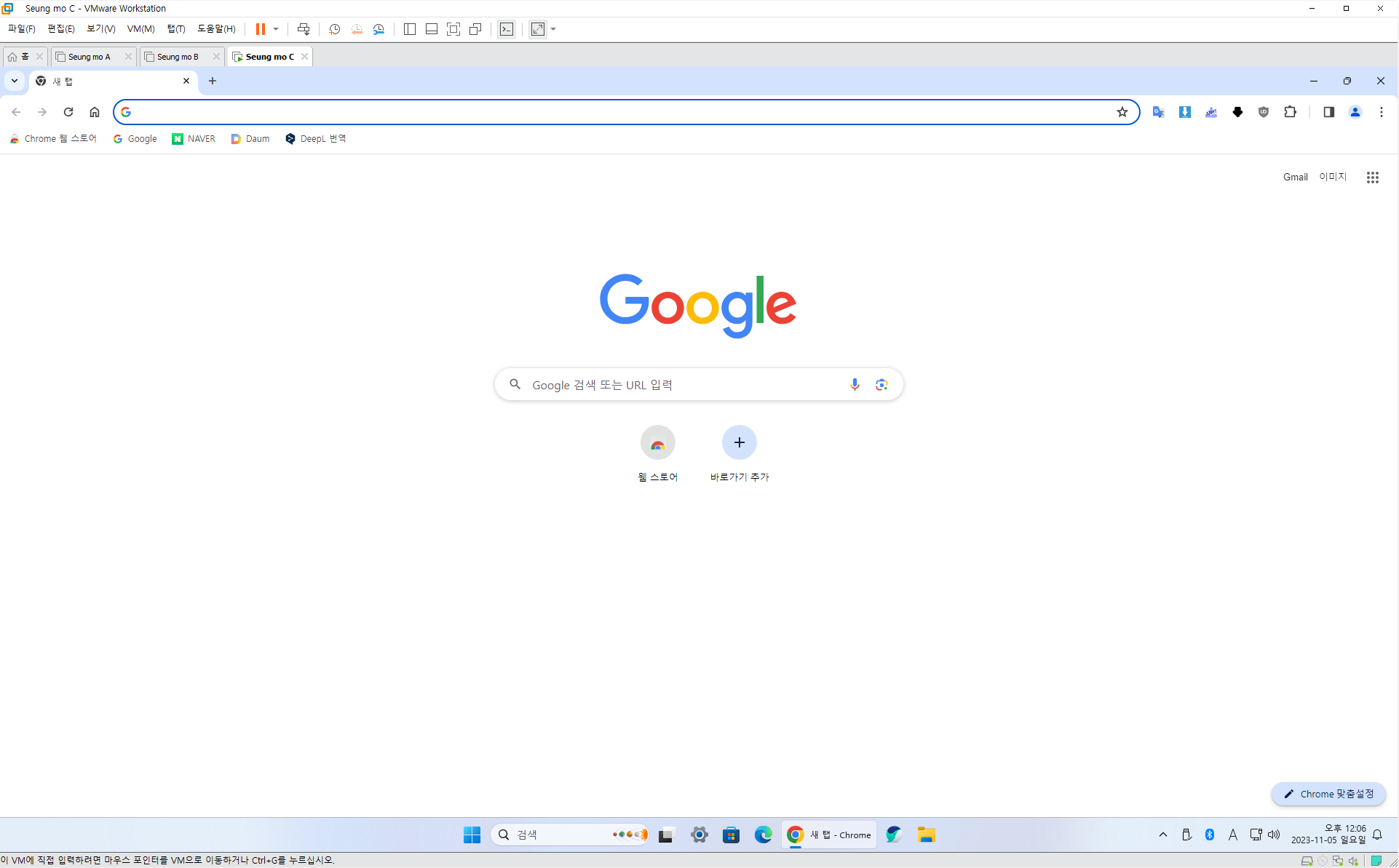Click the voice search microphone icon
The image size is (1399, 868).
pyautogui.click(x=855, y=384)
